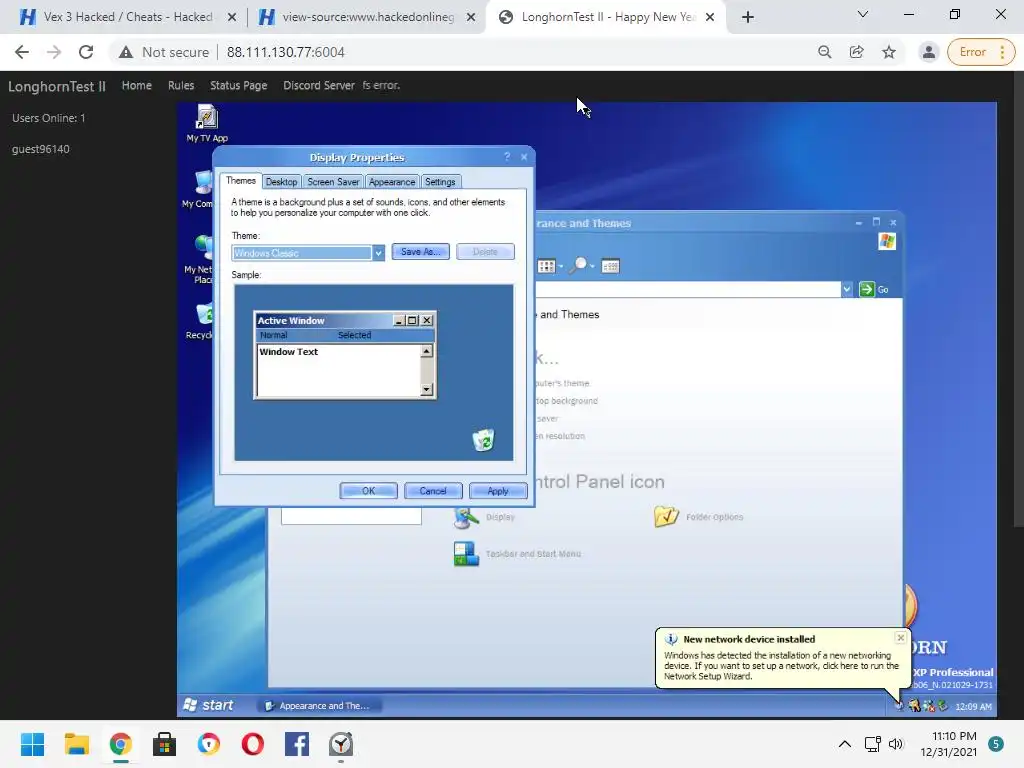The image size is (1024, 768).
Task: Switch to the view-source browser tab
Action: (x=367, y=17)
